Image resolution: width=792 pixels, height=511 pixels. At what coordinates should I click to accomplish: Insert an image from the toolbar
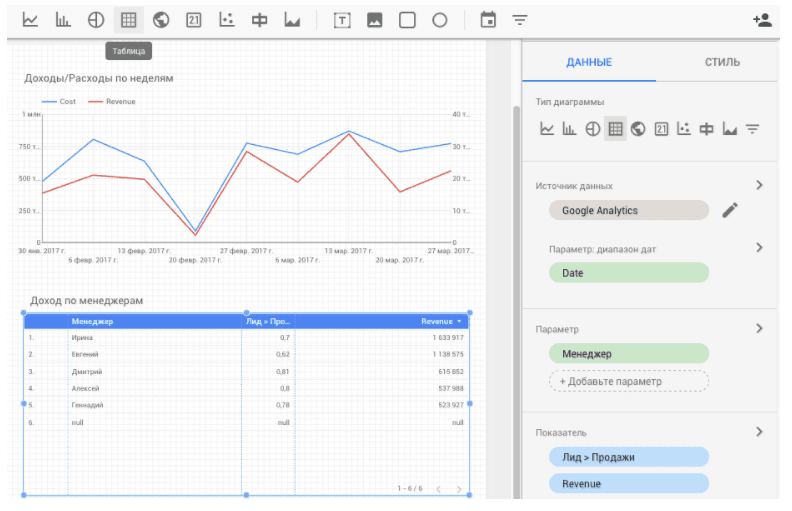pos(374,20)
